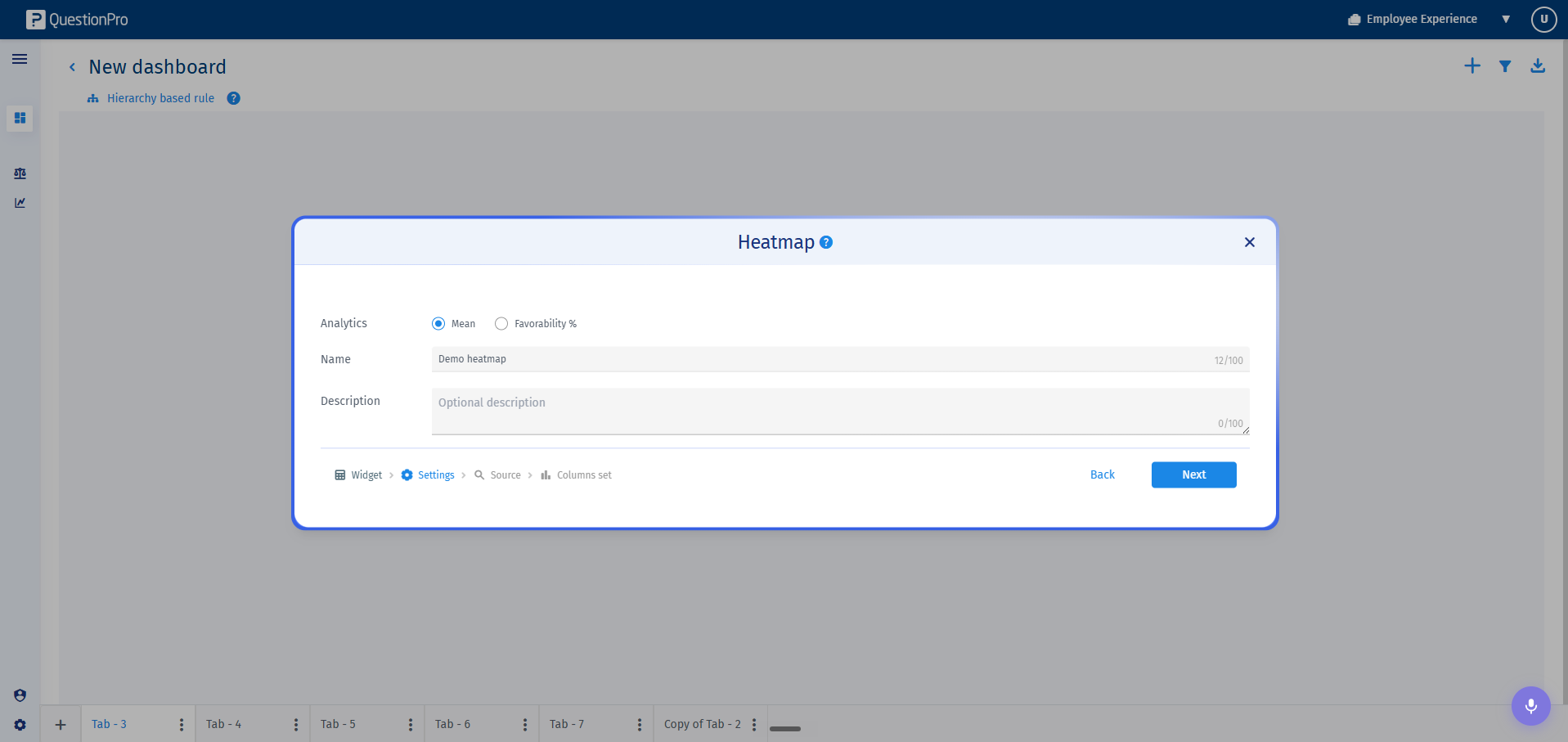Expand the Employee Experience product dropdown
Screen dimensions: 1568x742
tap(1506, 19)
